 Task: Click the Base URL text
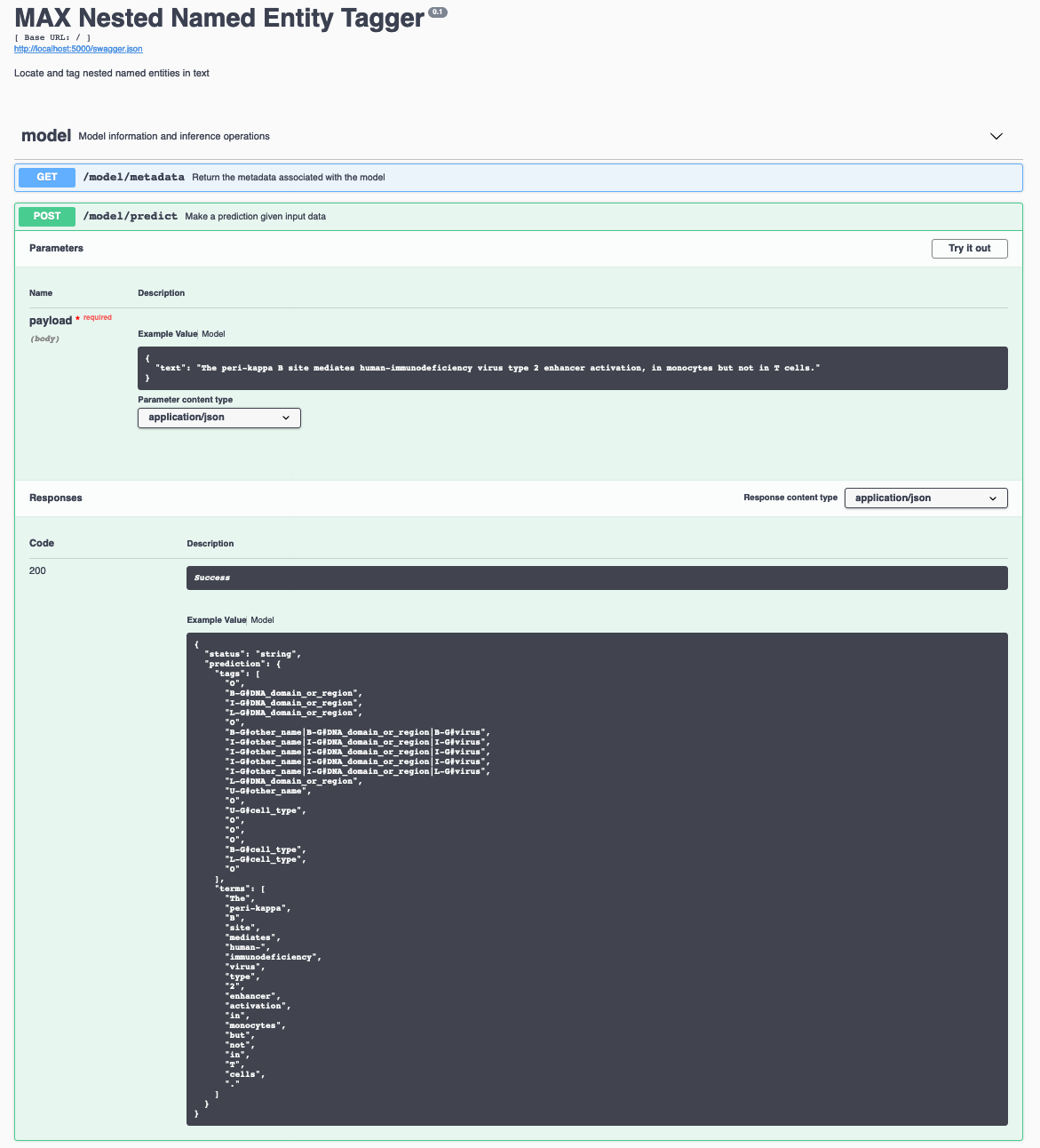(x=52, y=38)
